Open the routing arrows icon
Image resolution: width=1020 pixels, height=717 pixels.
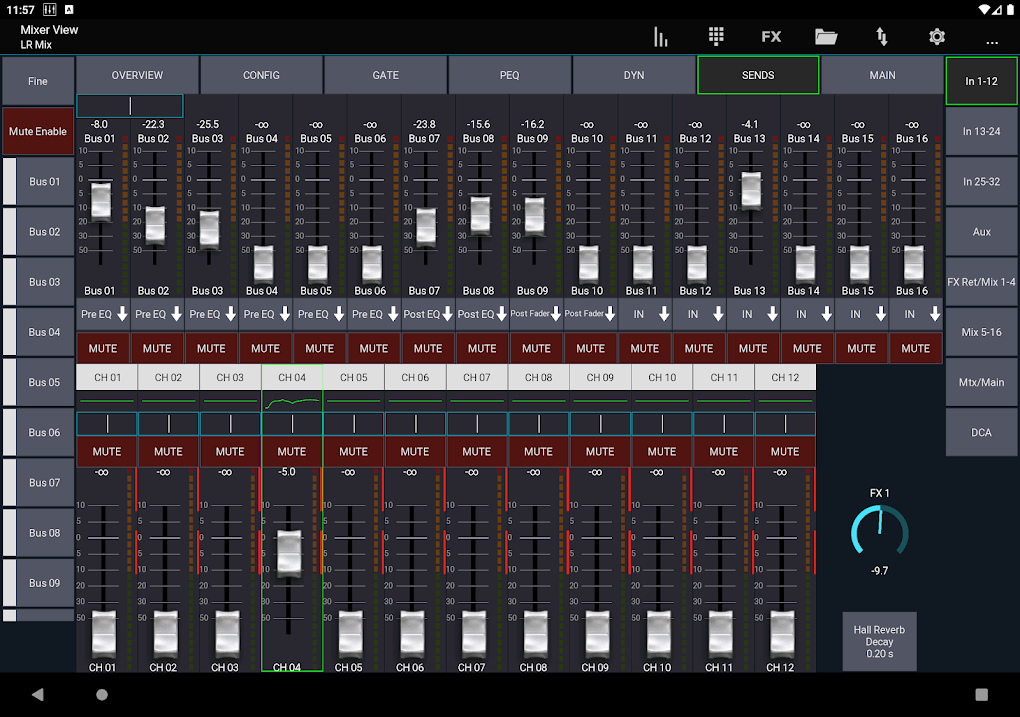(x=881, y=36)
